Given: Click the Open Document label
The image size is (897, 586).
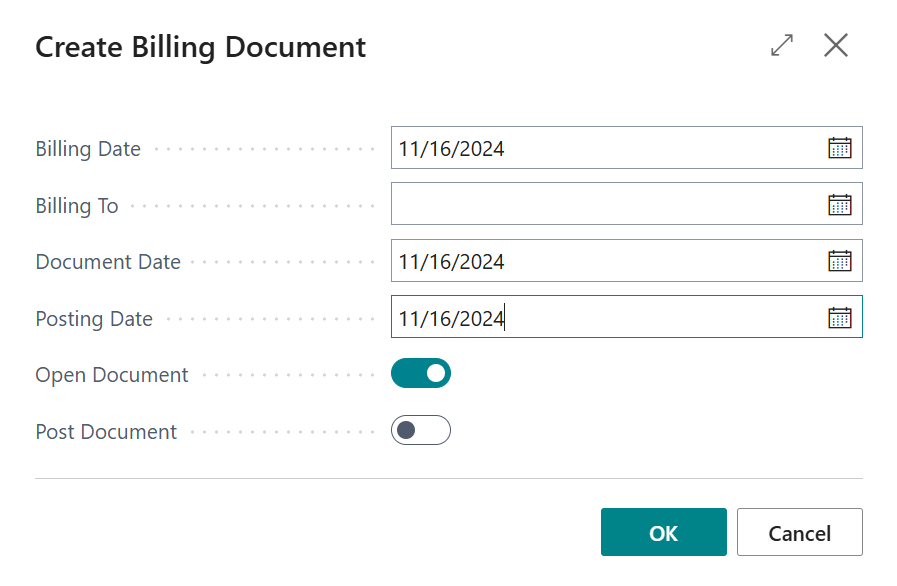Looking at the screenshot, I should point(112,375).
